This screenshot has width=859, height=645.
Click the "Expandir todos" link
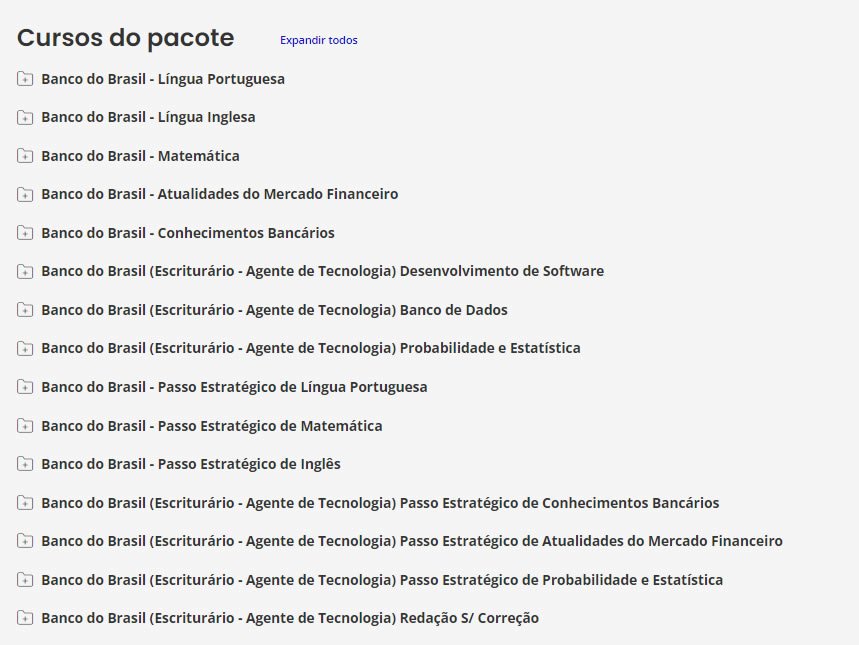click(x=318, y=40)
